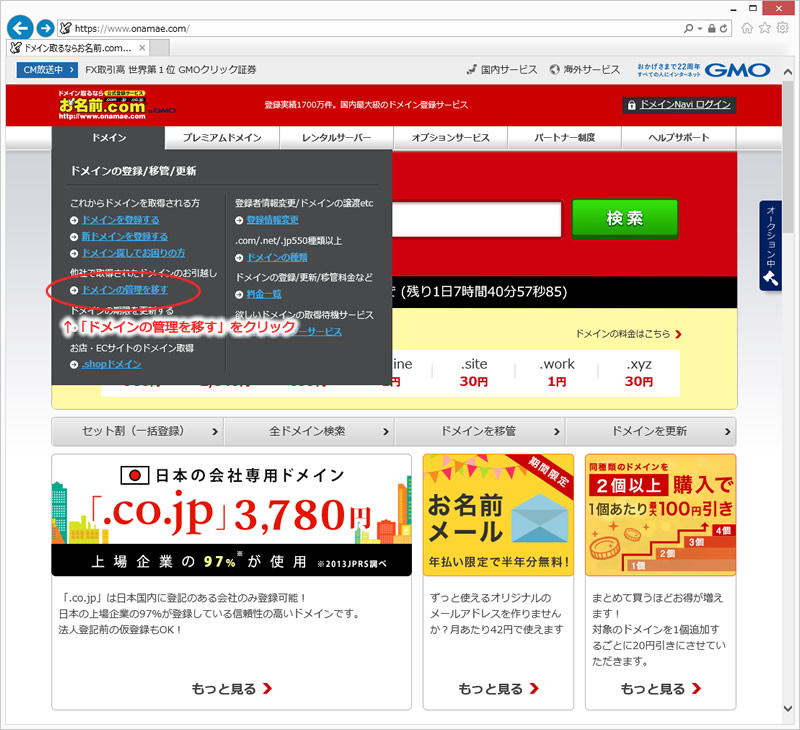Viewport: 800px width, 730px height.
Task: Click the page scrollbar up arrow
Action: [x=788, y=72]
